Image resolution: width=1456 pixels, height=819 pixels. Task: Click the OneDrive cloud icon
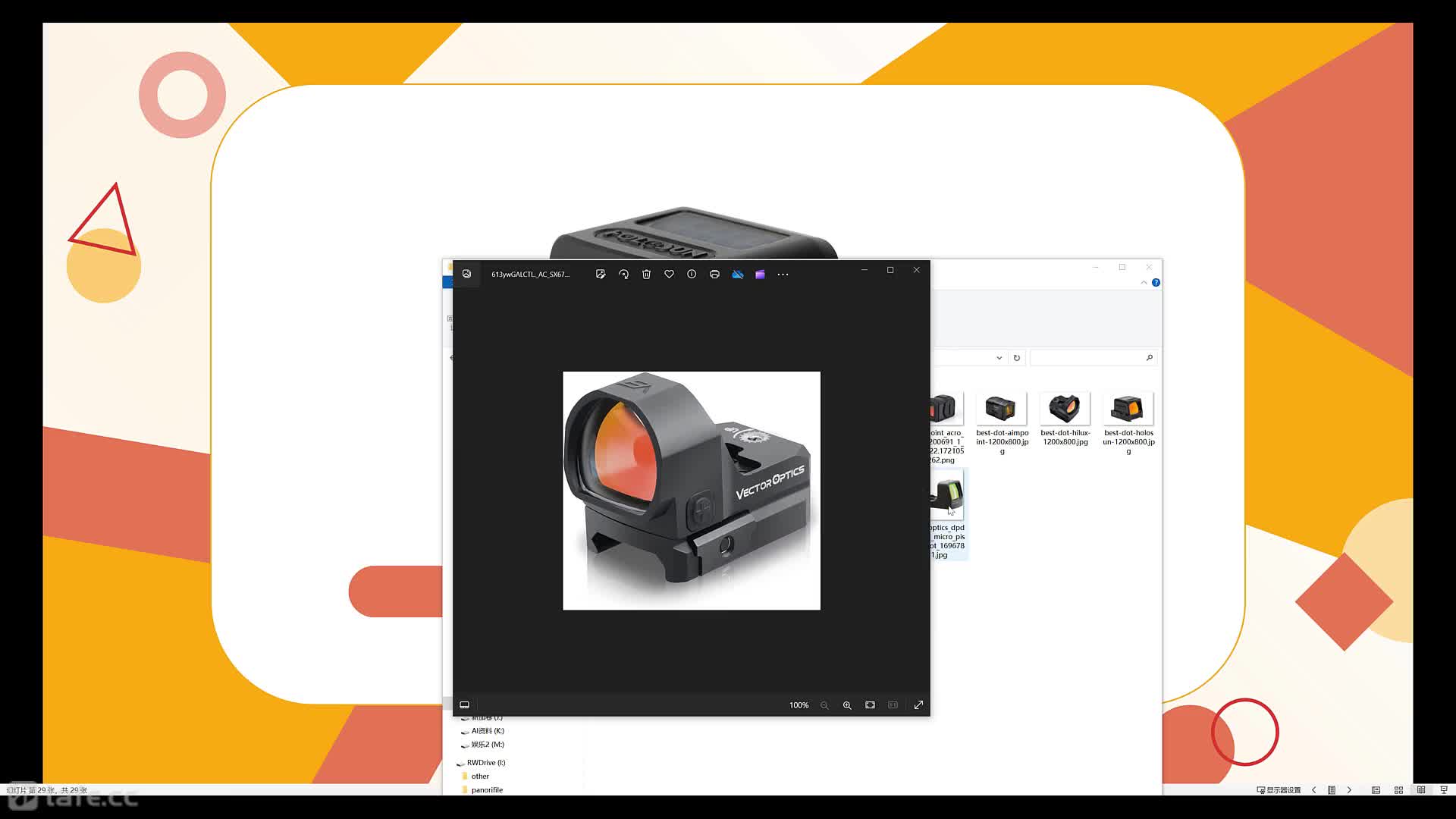pyautogui.click(x=737, y=275)
